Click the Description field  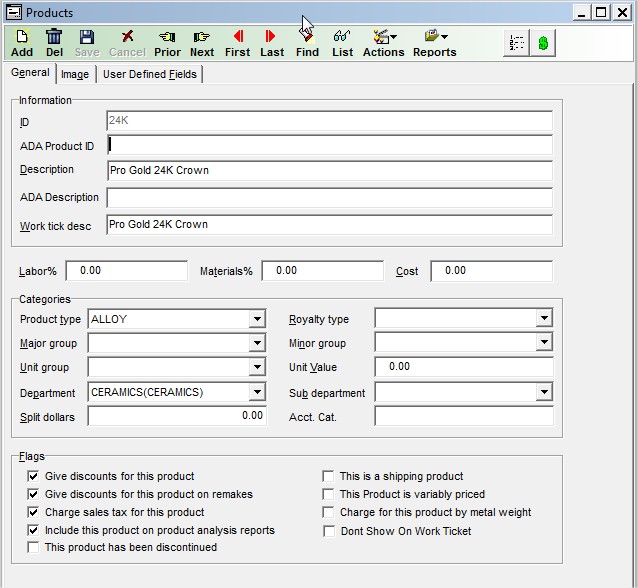330,170
